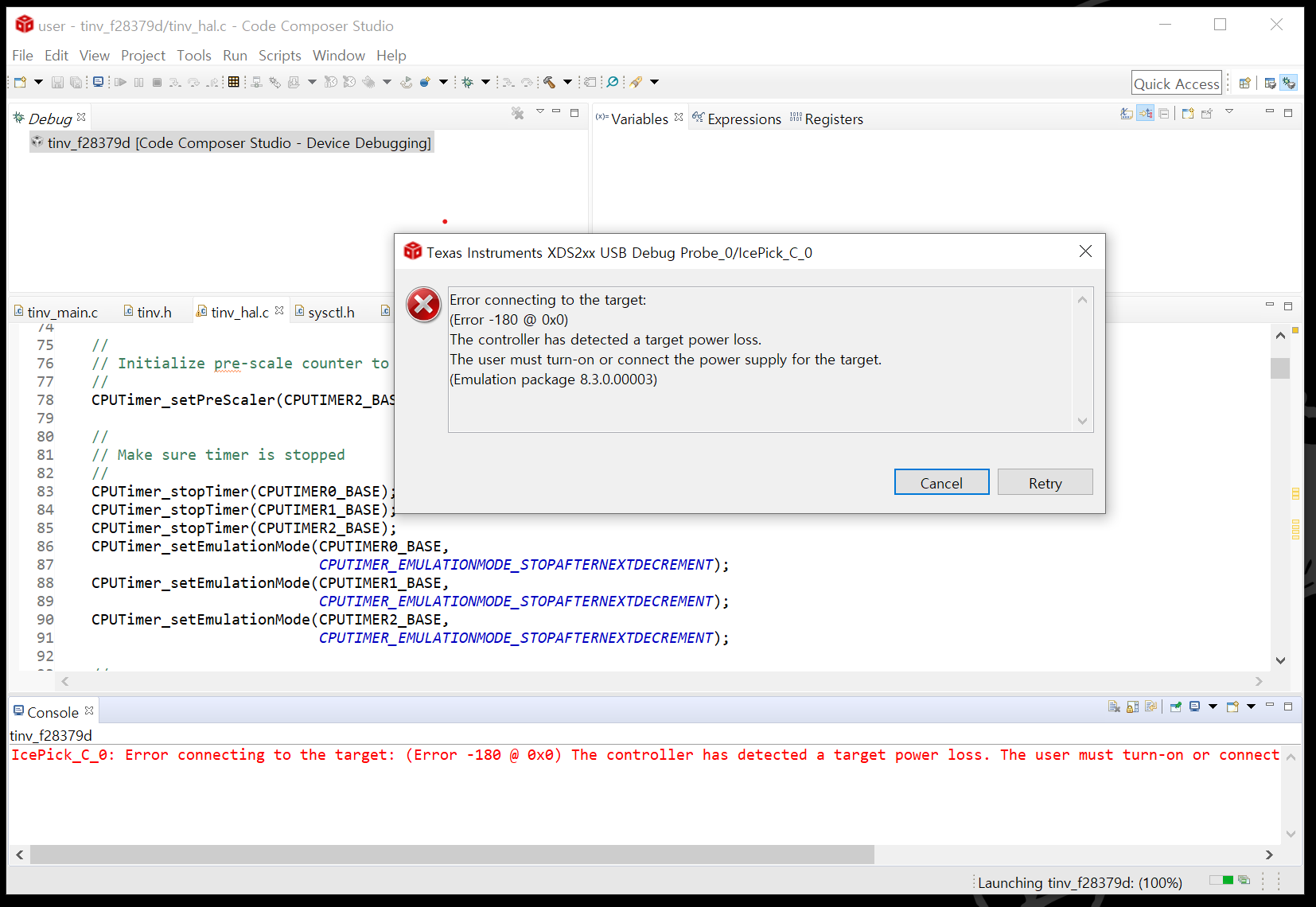
Task: Click the Step Into toolbar icon
Action: [175, 82]
